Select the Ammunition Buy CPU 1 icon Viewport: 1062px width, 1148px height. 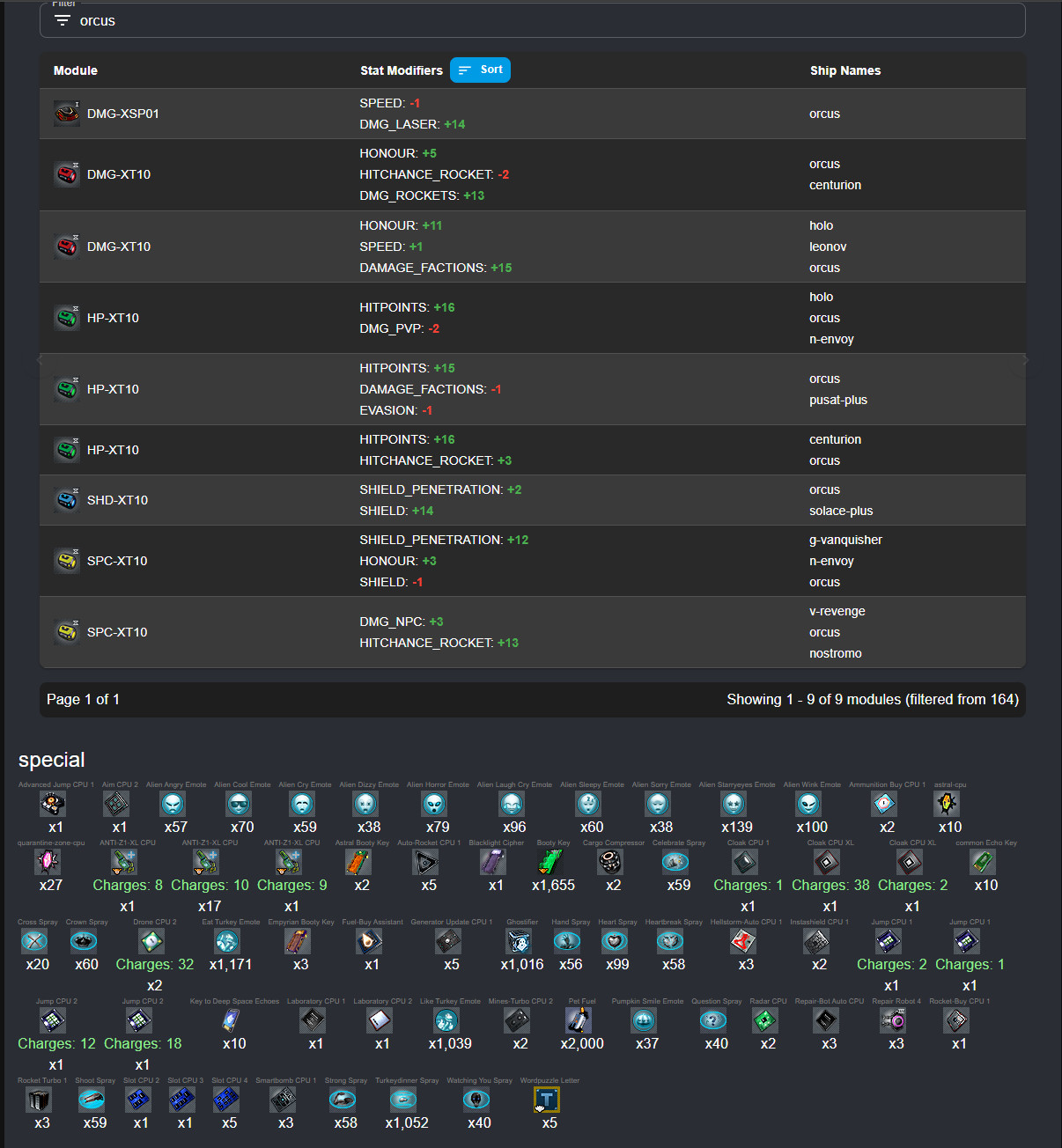(x=884, y=803)
